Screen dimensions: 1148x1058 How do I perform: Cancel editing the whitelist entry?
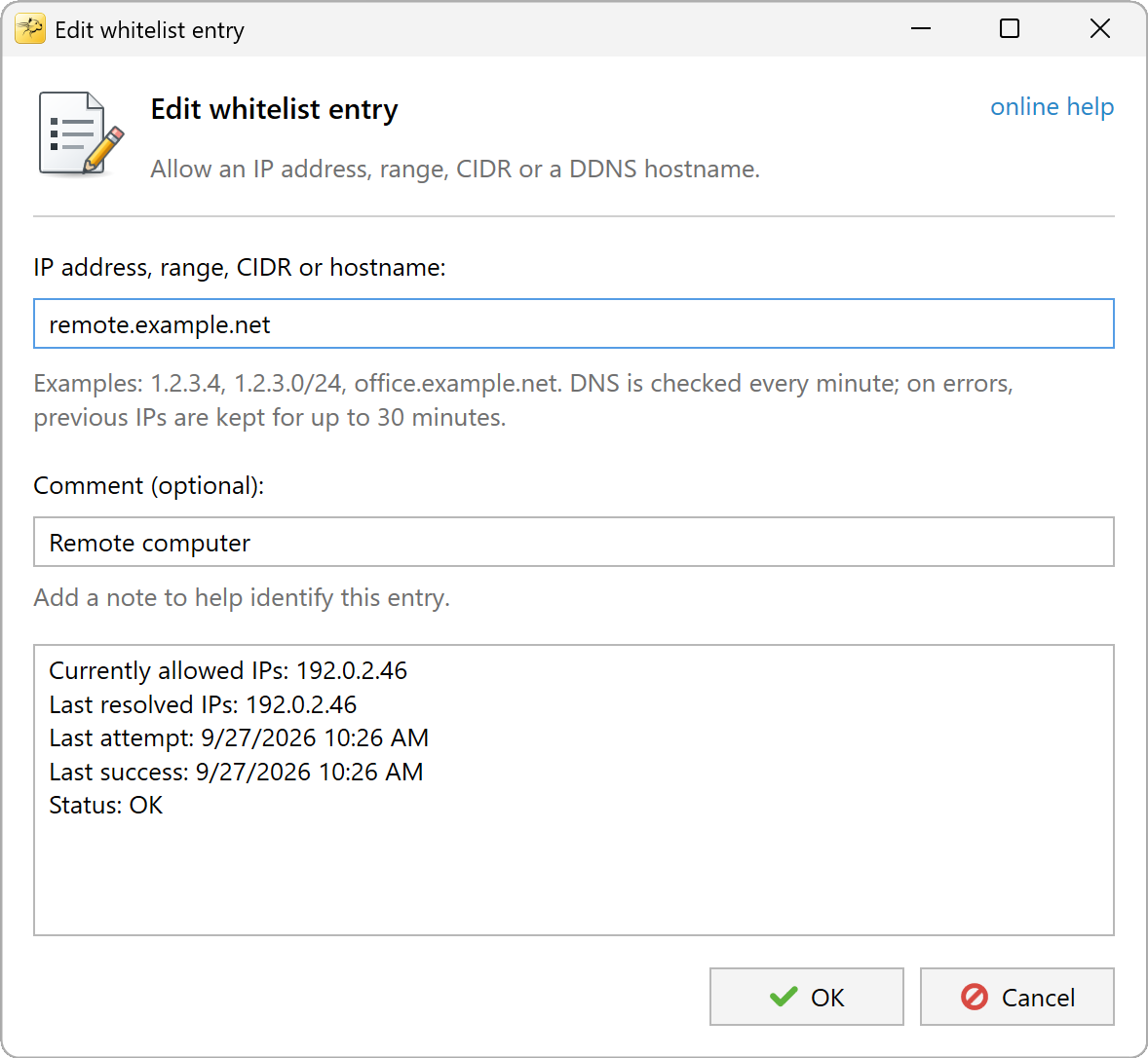(x=1017, y=997)
